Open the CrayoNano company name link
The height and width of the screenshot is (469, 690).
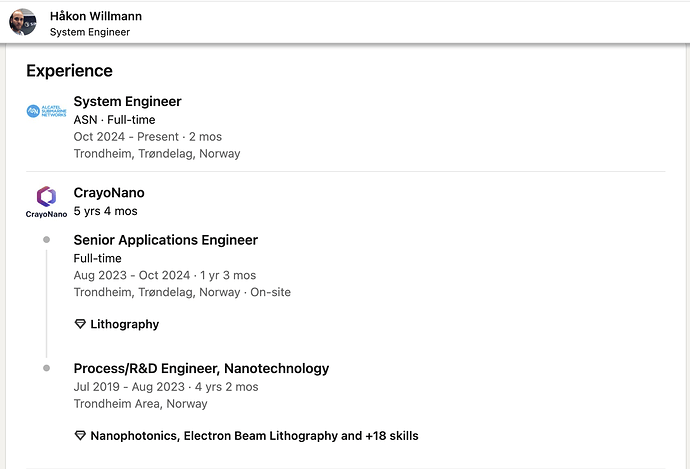(109, 193)
